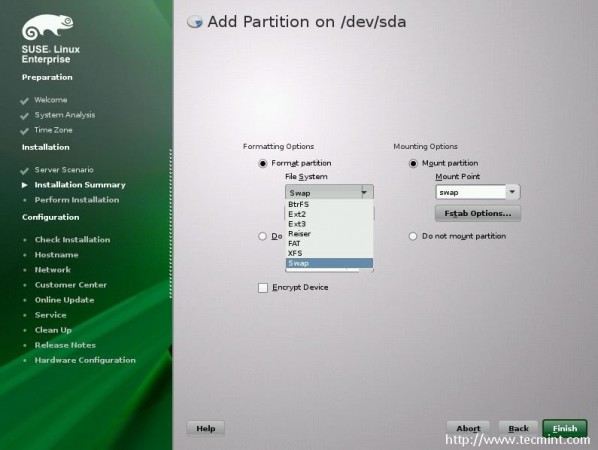Collapse the File System dropdown showing Swap
Viewport: 598px width, 450px height.
pyautogui.click(x=330, y=192)
